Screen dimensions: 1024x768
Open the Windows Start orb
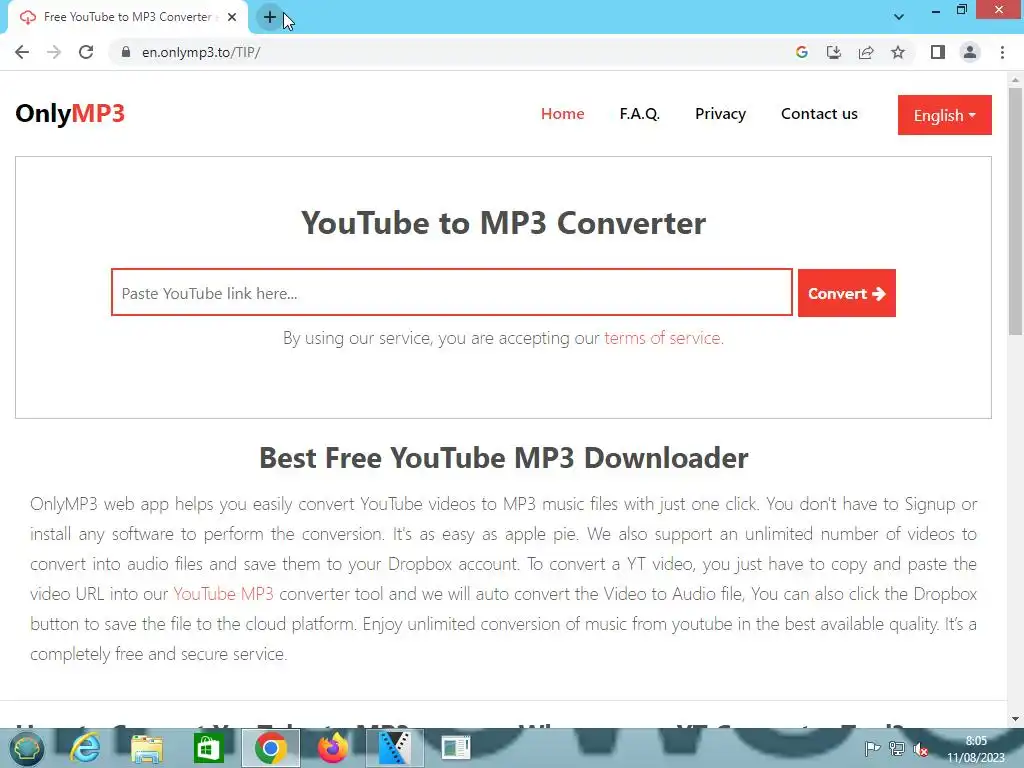click(26, 748)
